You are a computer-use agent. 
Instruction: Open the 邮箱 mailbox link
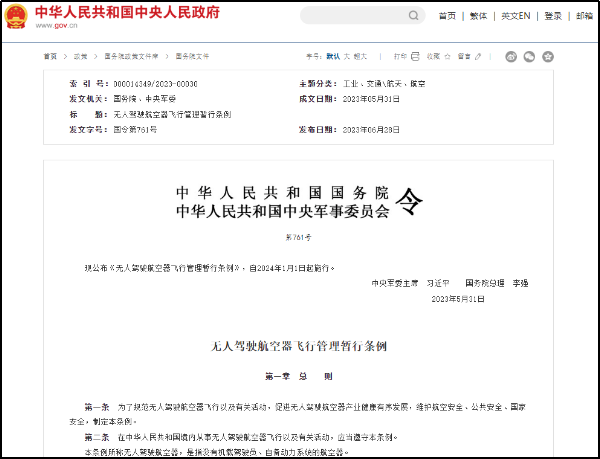point(584,16)
